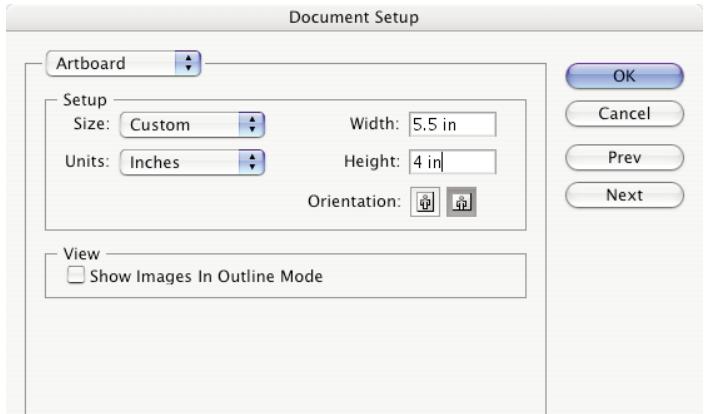Go to previous panel with Prev

tap(624, 158)
